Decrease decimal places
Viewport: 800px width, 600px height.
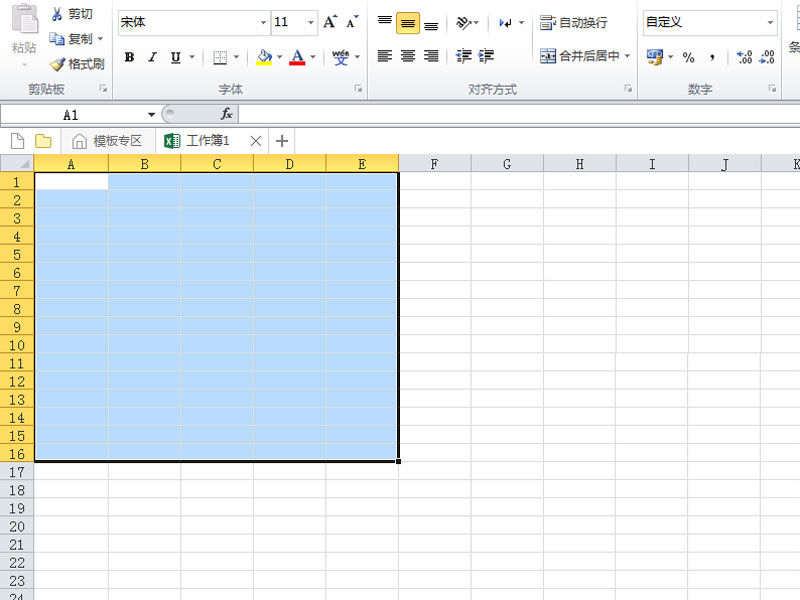[767, 57]
